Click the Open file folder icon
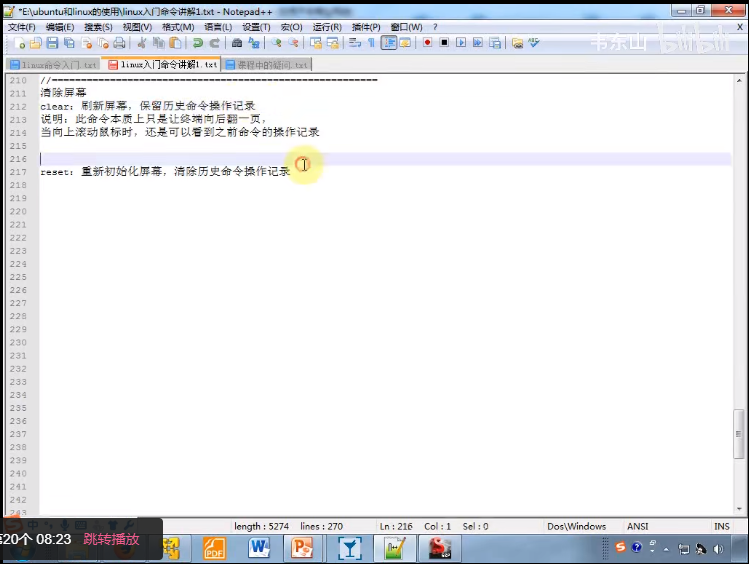The width and height of the screenshot is (749, 564). 36,43
